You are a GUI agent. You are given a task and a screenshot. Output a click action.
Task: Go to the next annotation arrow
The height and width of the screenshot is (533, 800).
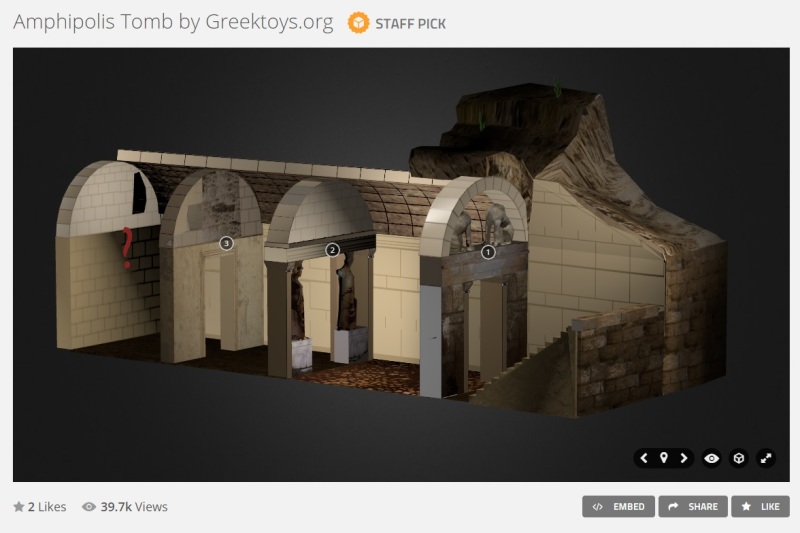(684, 458)
